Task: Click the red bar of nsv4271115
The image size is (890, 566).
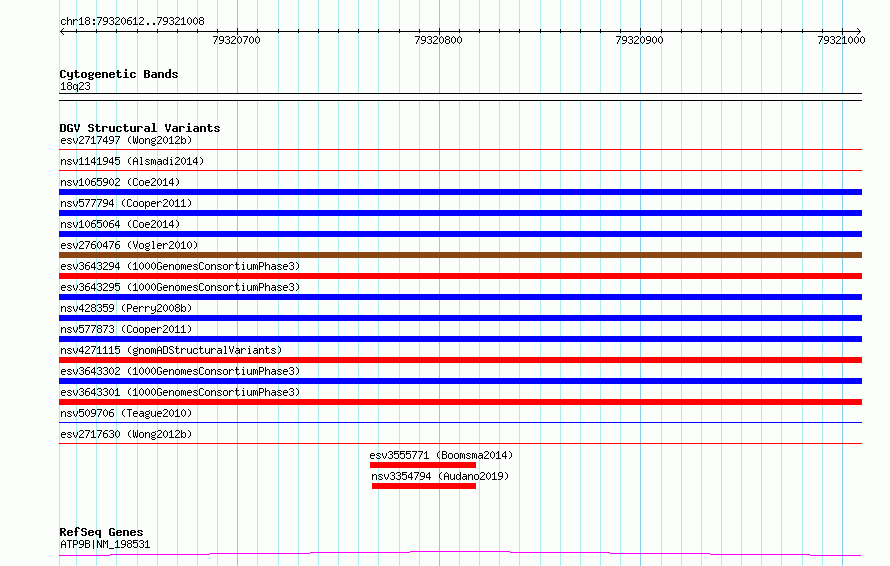Action: [460, 360]
